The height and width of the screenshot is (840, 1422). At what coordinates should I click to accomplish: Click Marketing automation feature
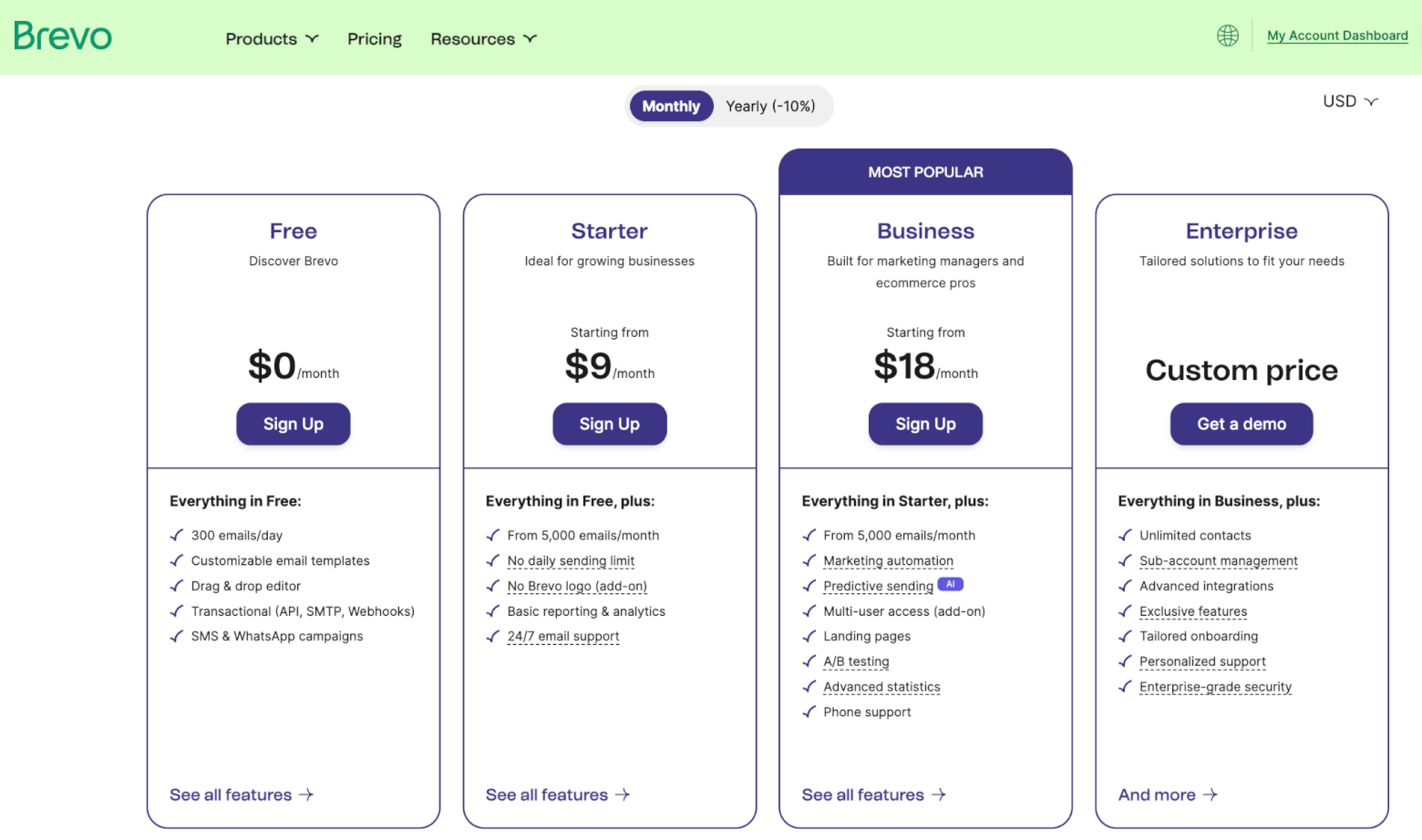888,561
